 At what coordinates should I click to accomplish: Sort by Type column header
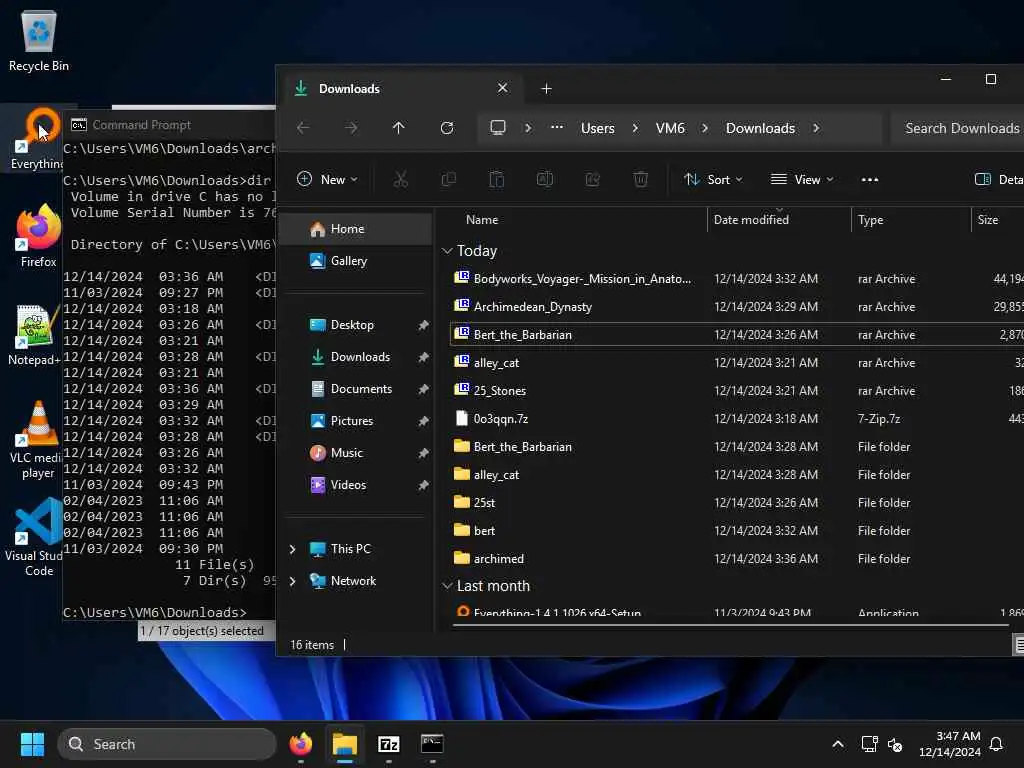pos(871,220)
